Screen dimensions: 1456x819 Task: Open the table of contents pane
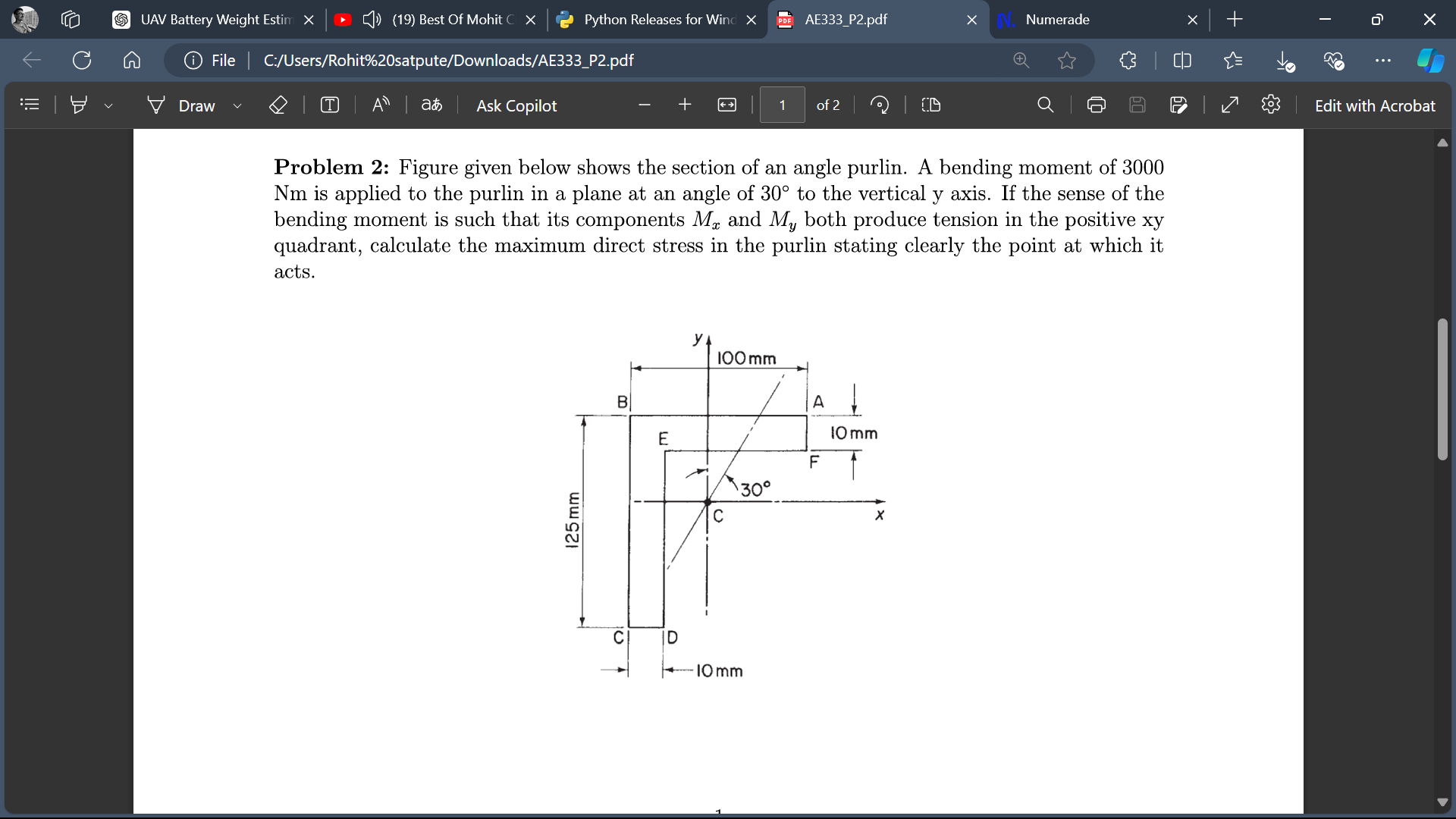[x=30, y=105]
